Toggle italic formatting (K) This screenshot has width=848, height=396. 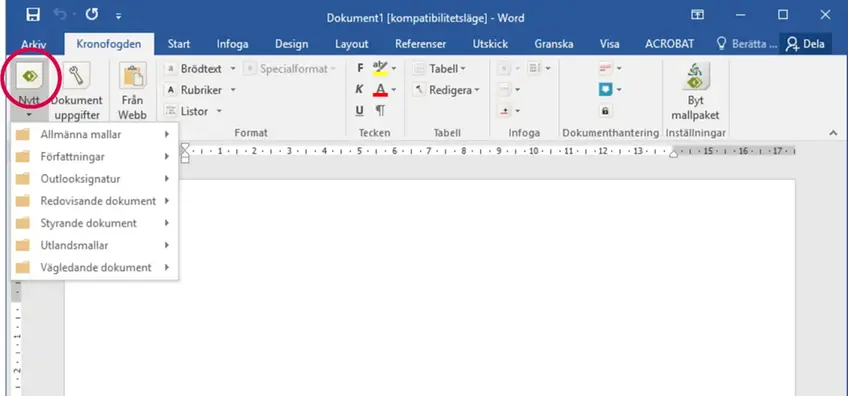[360, 90]
